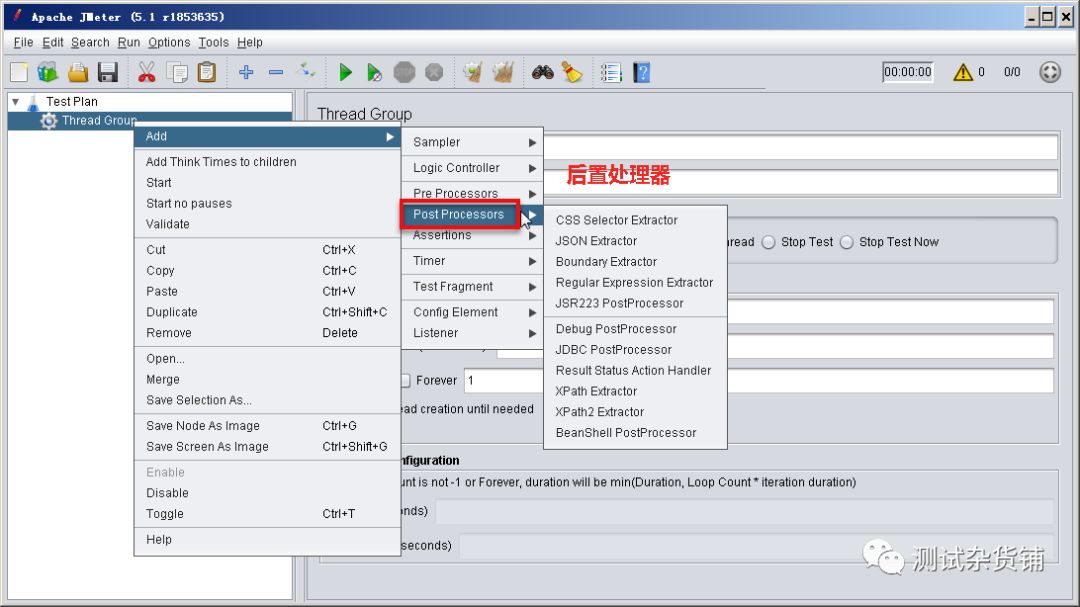
Task: Toggle the Forever checkbox
Action: tap(406, 380)
